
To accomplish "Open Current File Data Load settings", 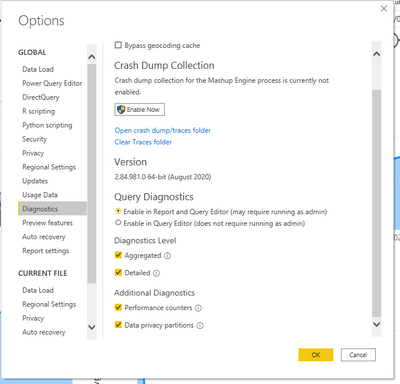I will click(38, 290).
